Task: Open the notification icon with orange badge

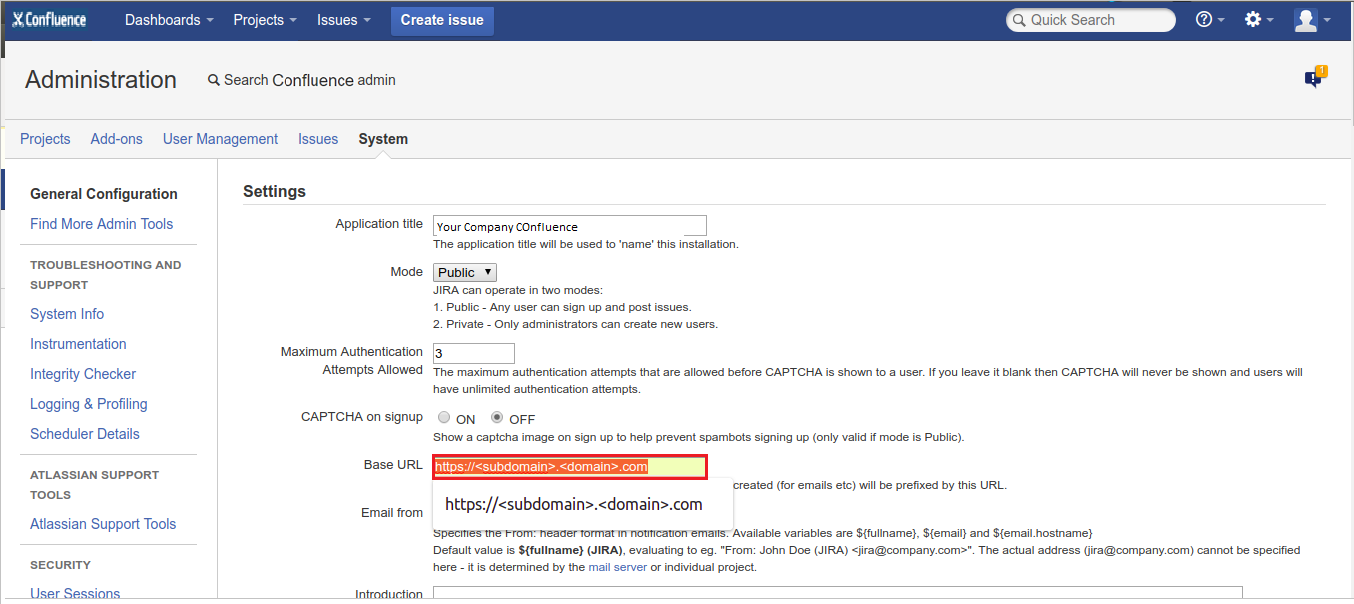Action: (x=1313, y=78)
